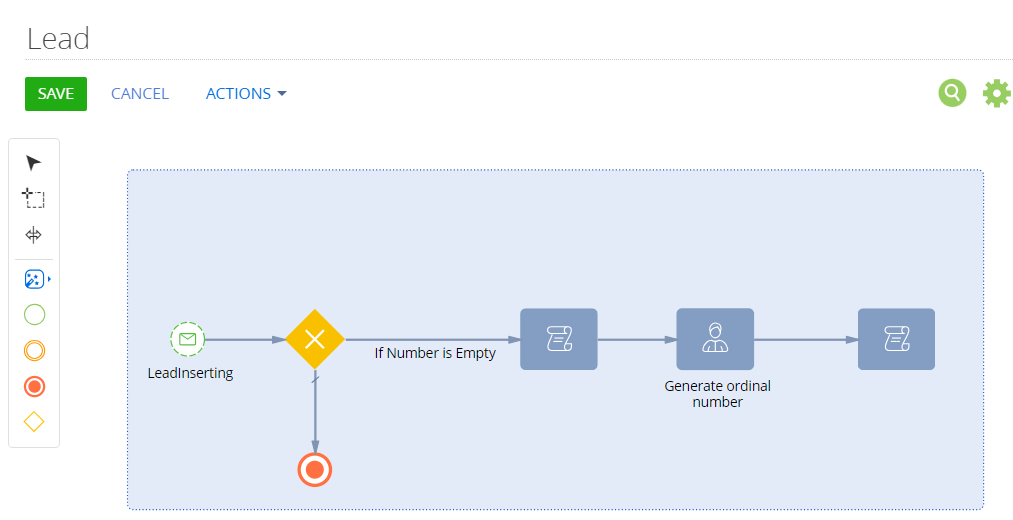Pick the green start event circle
1013x520 pixels.
34,315
